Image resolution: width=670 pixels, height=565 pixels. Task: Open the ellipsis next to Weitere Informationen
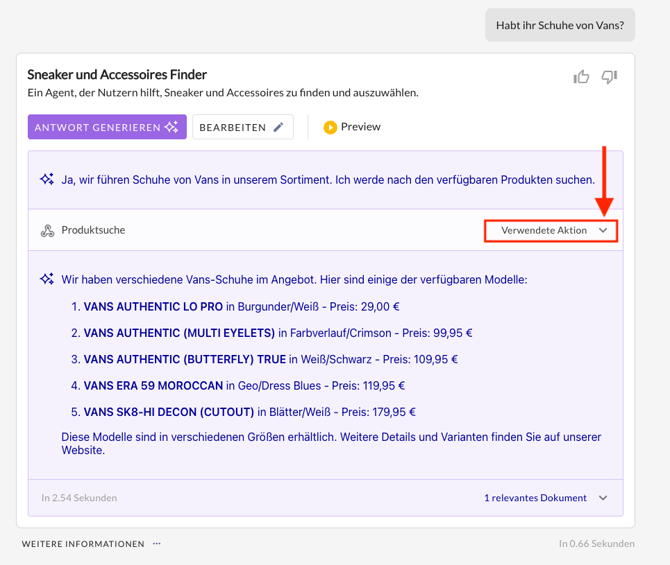coord(156,544)
